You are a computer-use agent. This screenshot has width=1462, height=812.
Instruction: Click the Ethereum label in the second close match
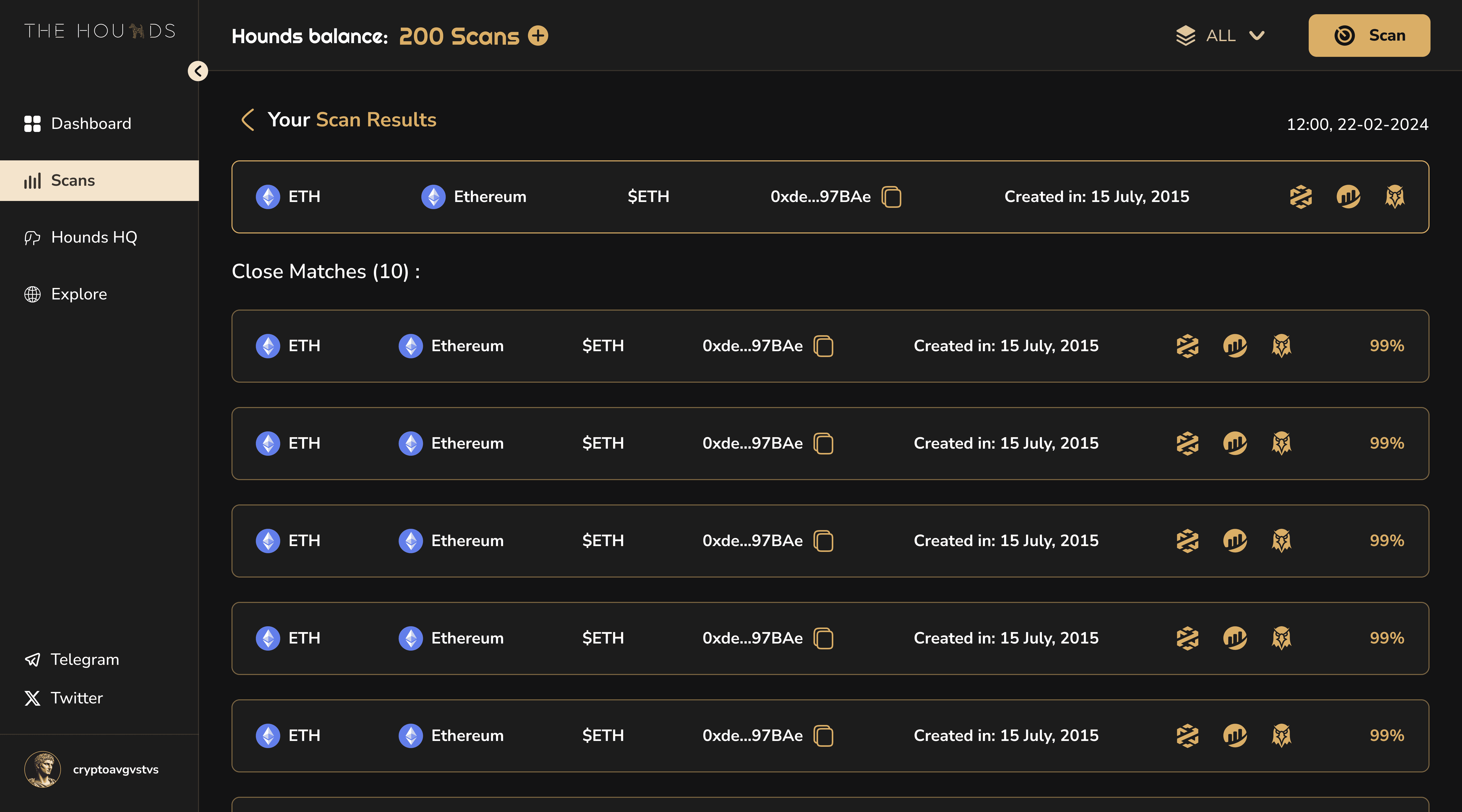click(467, 443)
